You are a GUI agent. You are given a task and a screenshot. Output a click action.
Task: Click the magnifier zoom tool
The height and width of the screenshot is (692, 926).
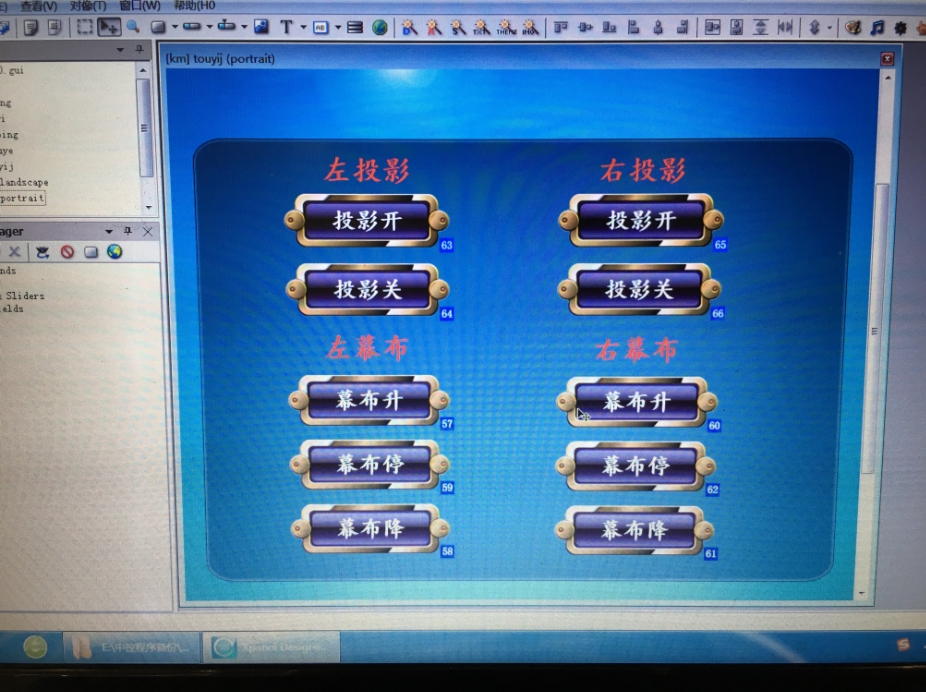[132, 27]
